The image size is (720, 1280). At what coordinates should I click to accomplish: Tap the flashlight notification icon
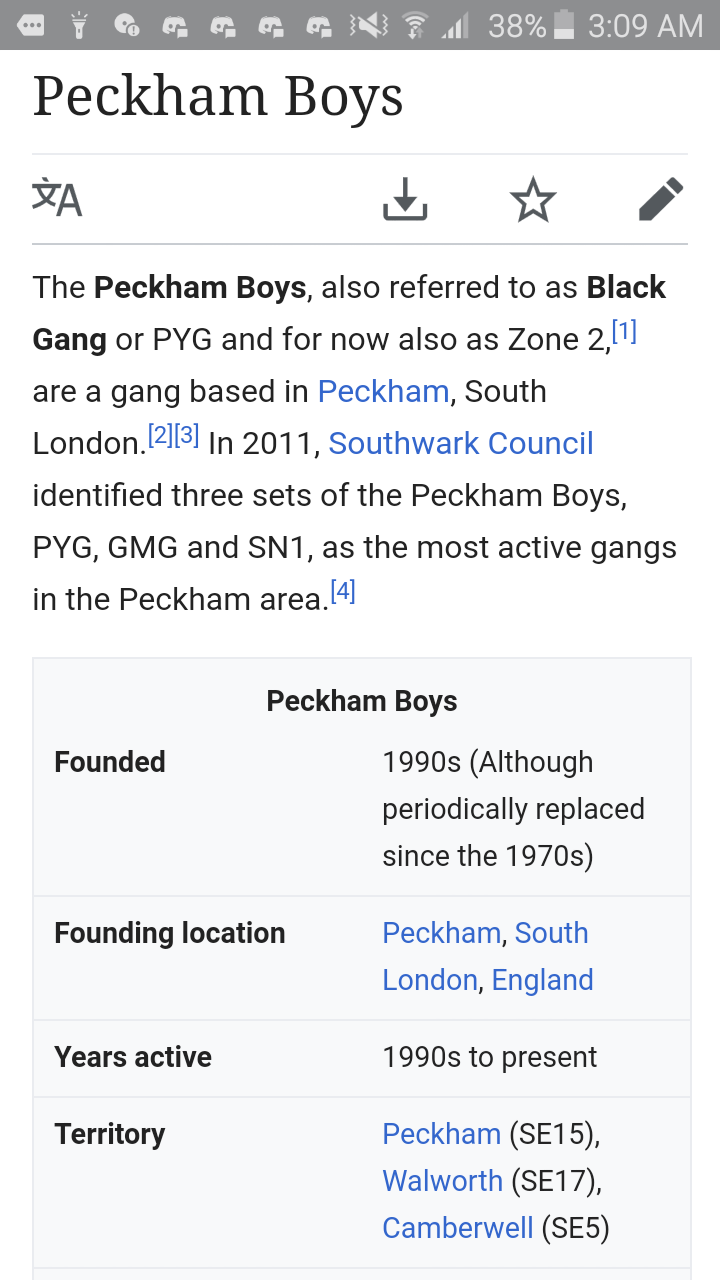pos(78,25)
